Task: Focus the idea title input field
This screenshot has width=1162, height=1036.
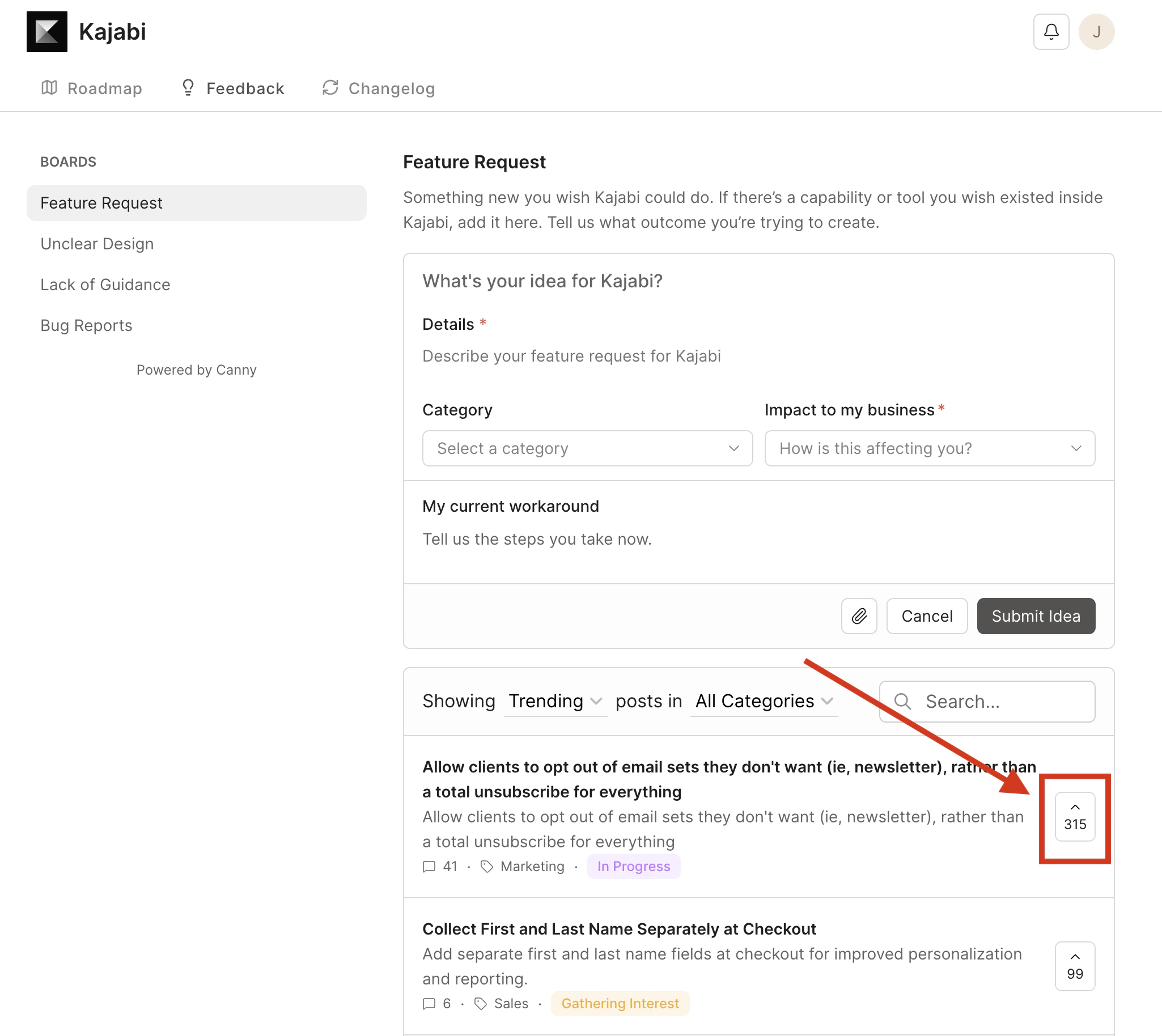Action: point(758,281)
